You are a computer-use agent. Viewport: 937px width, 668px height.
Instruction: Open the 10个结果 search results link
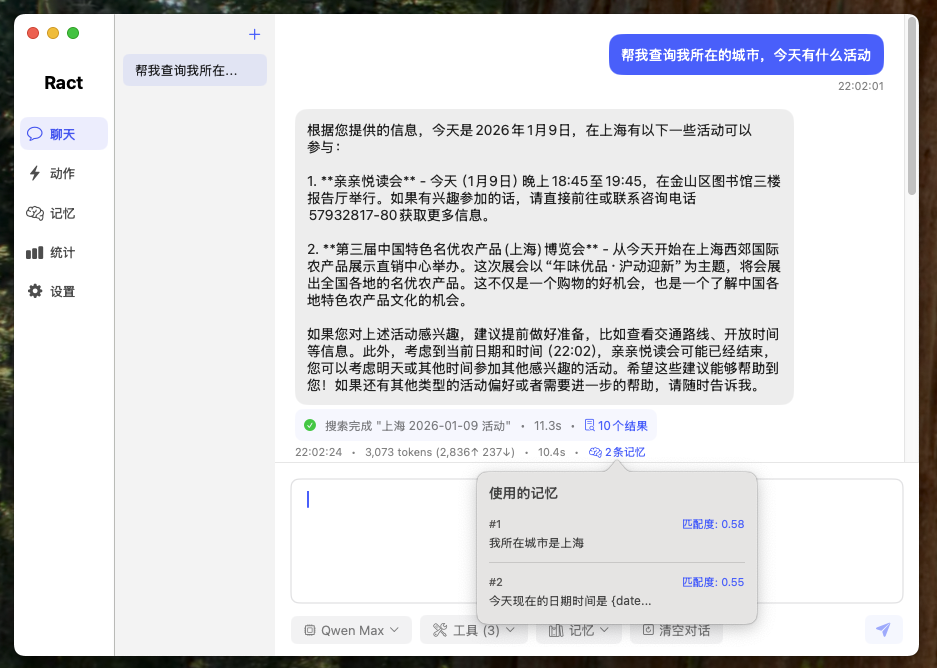616,425
